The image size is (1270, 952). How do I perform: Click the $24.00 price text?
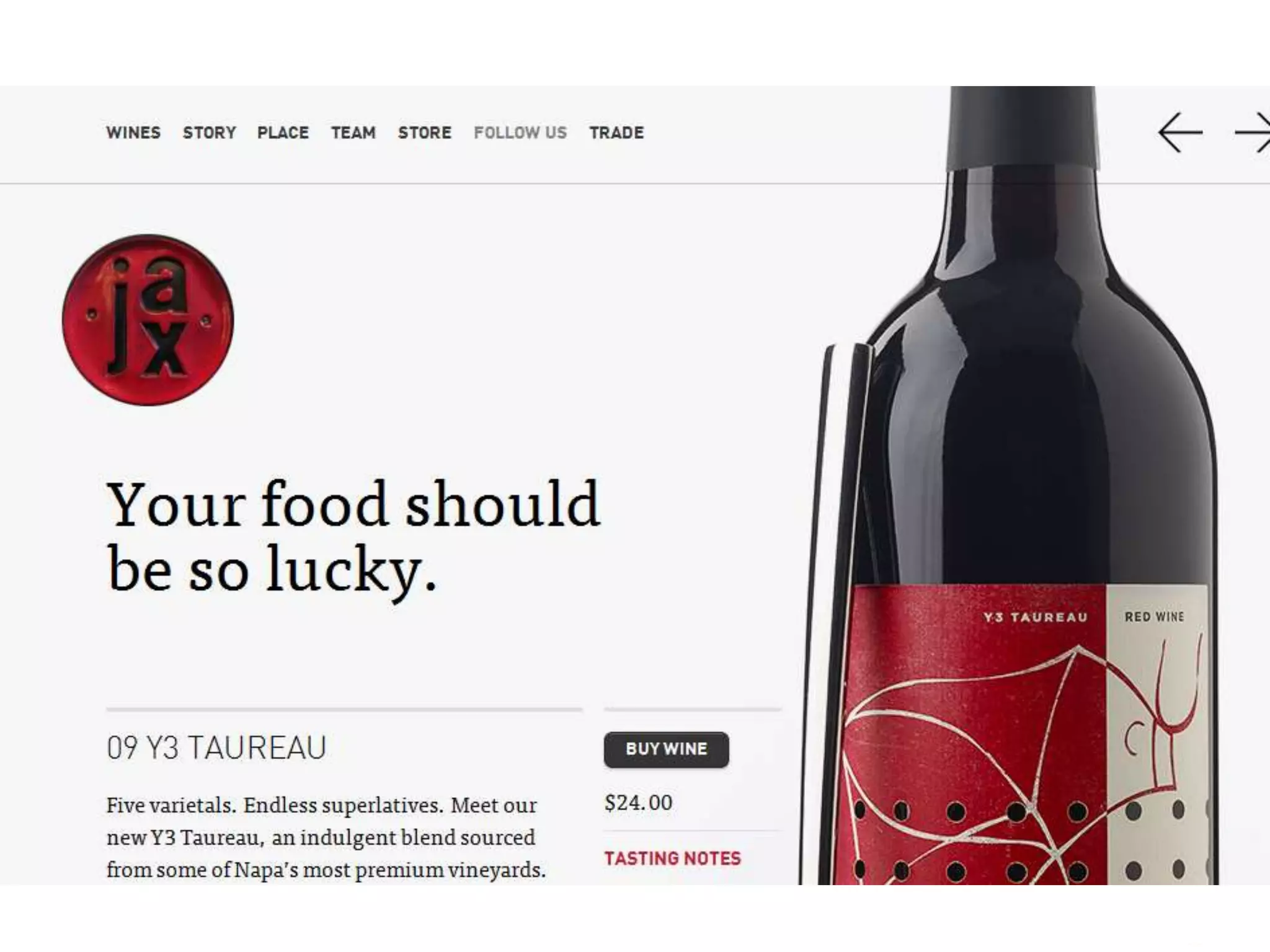pyautogui.click(x=639, y=803)
